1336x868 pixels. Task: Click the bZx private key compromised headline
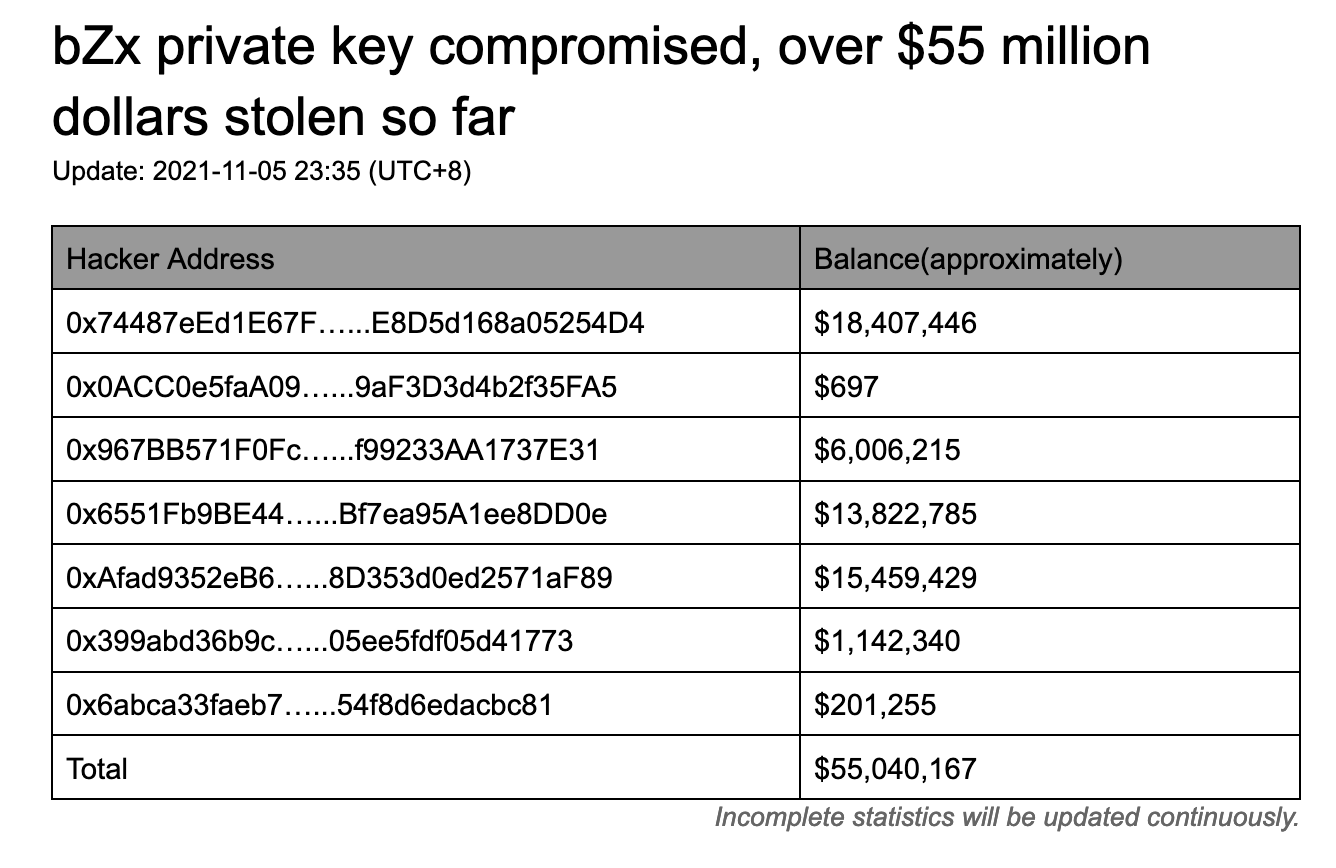pos(600,83)
